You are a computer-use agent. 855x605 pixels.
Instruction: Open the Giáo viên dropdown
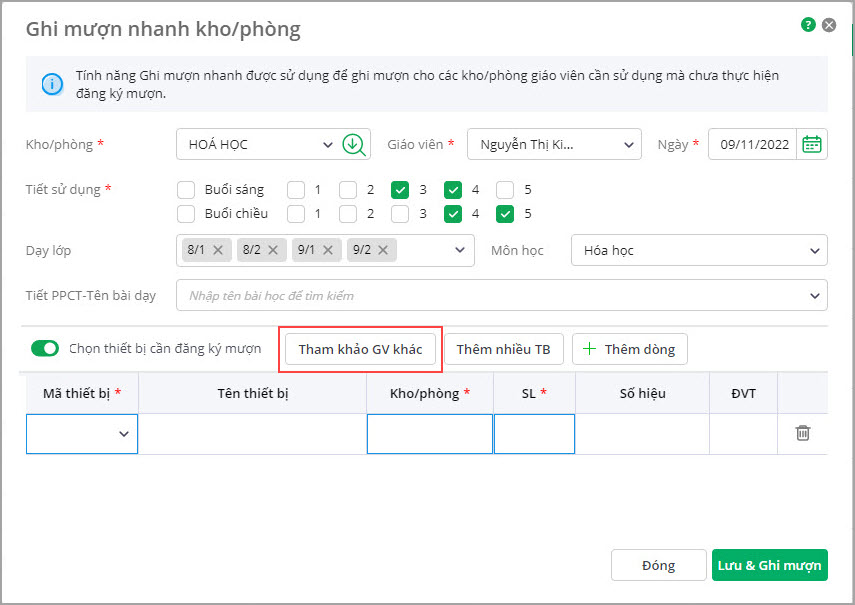[x=628, y=144]
